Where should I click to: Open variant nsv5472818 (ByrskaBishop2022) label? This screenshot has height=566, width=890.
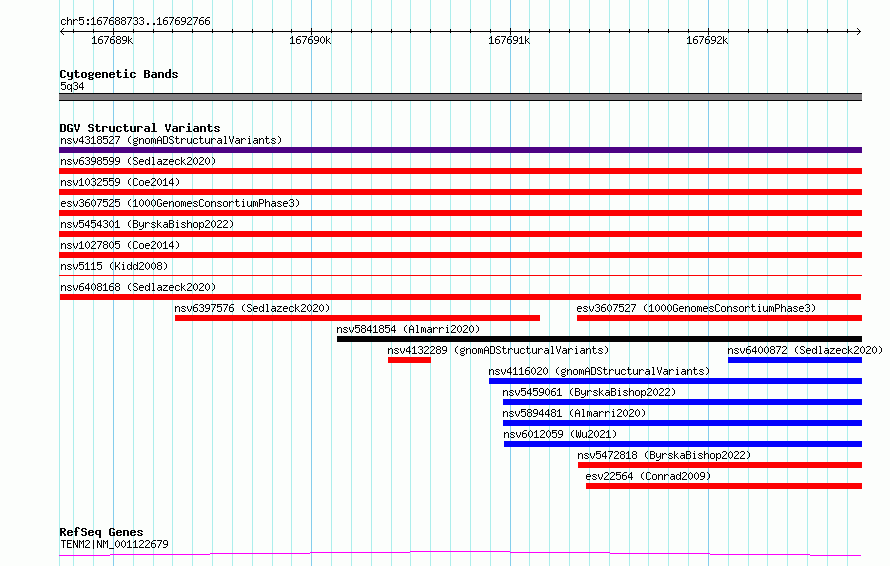coord(664,455)
